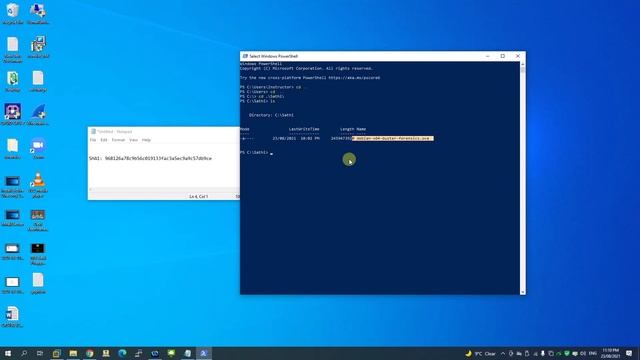The width and height of the screenshot is (640, 360).
Task: Click the microphone tray icon
Action: pos(543,353)
